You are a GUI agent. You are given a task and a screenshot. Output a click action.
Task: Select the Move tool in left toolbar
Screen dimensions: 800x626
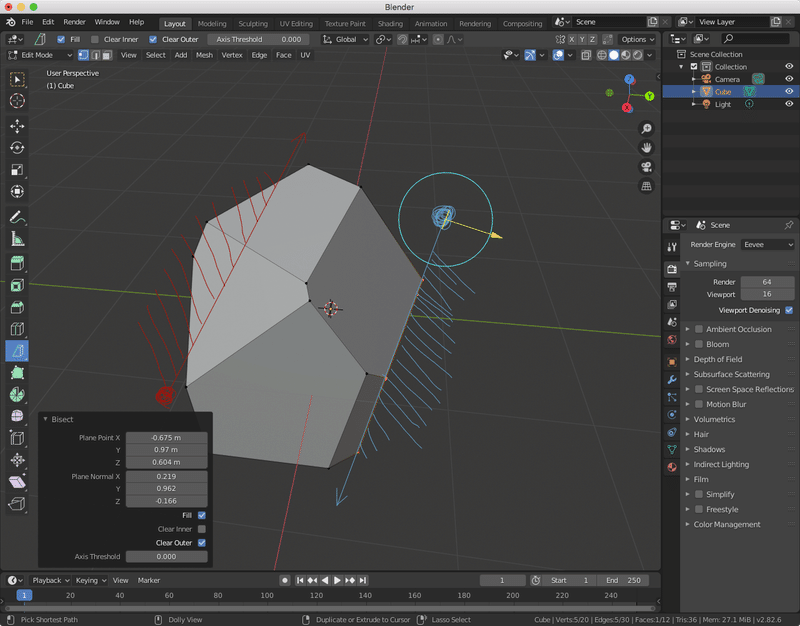[x=17, y=126]
